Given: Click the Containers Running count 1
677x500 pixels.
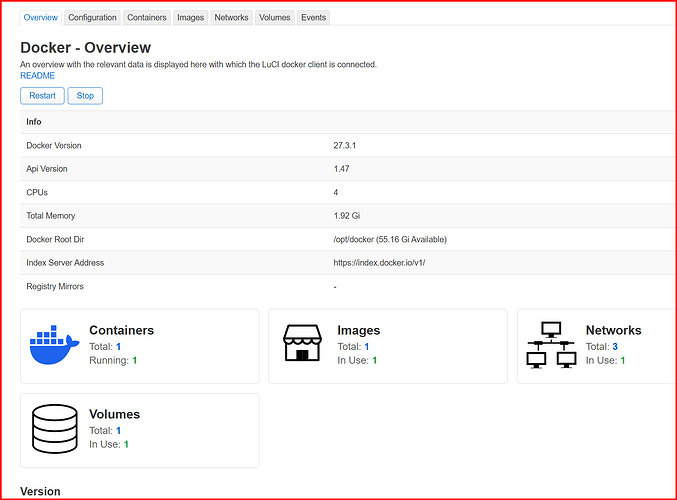Looking at the screenshot, I should [135, 361].
